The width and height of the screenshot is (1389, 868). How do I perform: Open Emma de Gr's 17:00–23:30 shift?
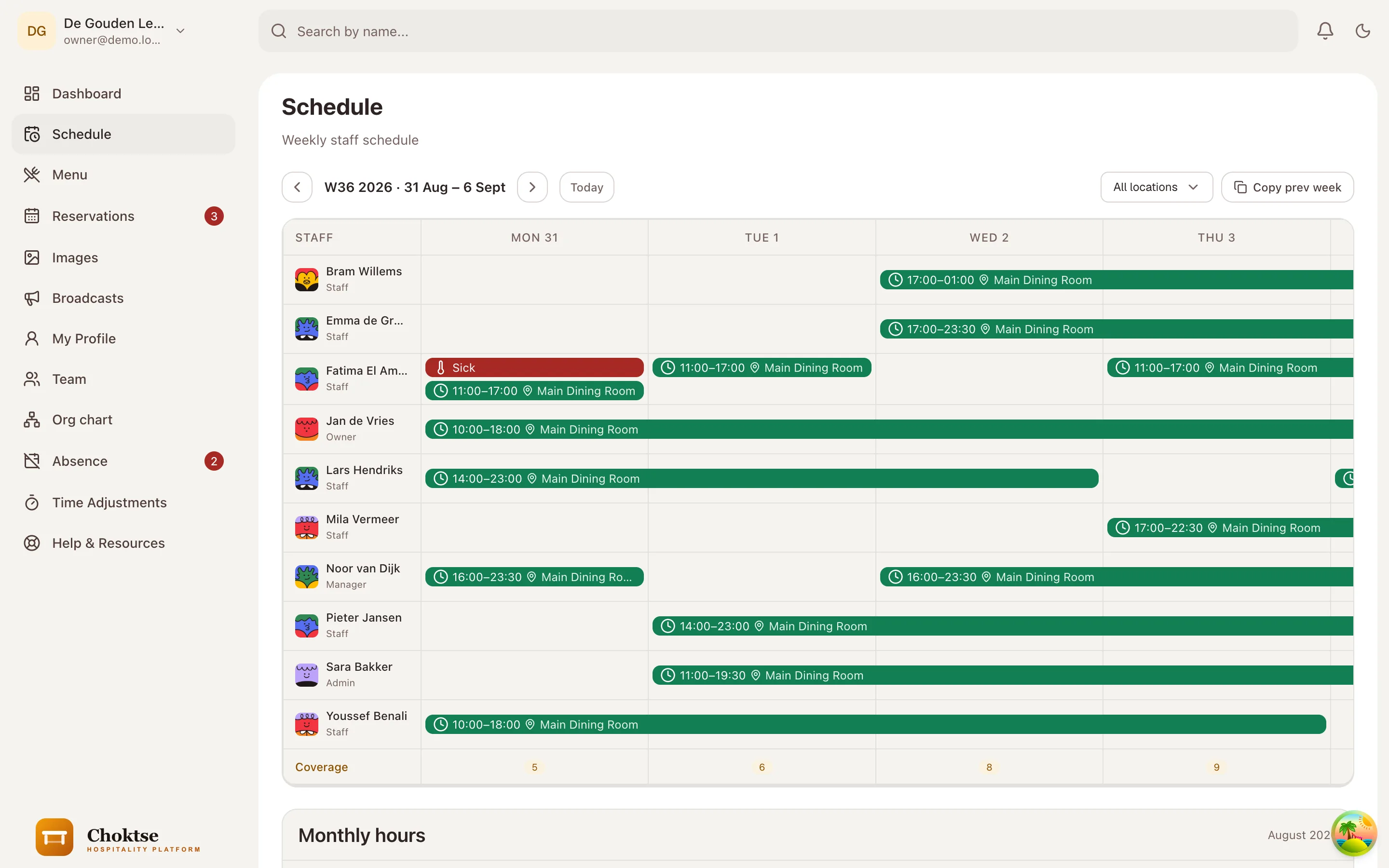tap(1117, 329)
